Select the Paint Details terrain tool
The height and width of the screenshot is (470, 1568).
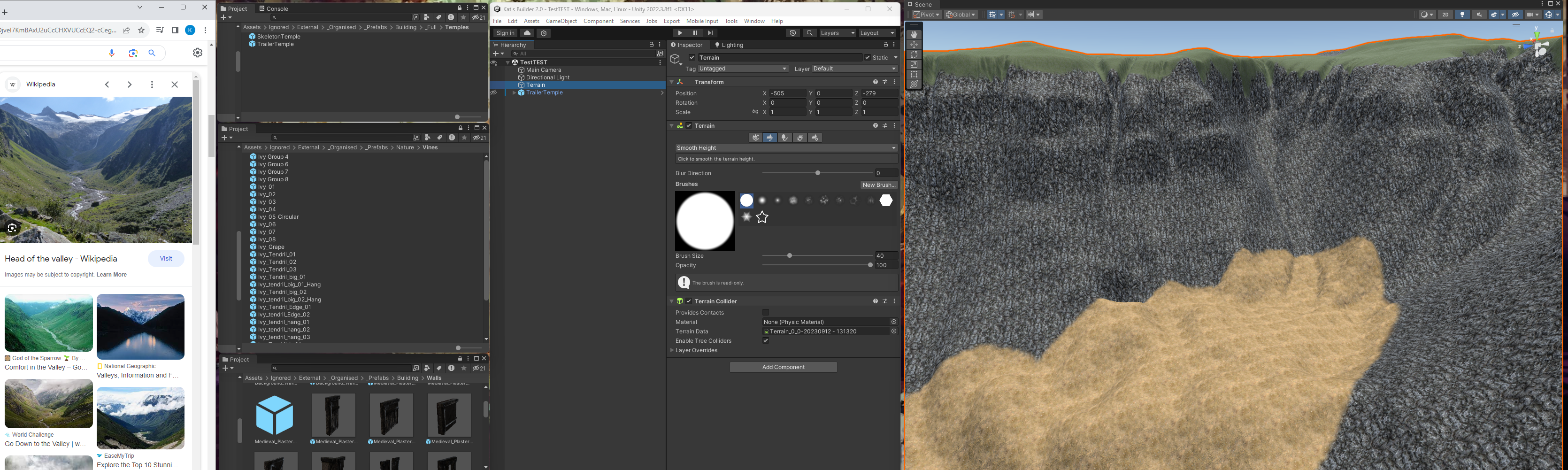pos(800,138)
